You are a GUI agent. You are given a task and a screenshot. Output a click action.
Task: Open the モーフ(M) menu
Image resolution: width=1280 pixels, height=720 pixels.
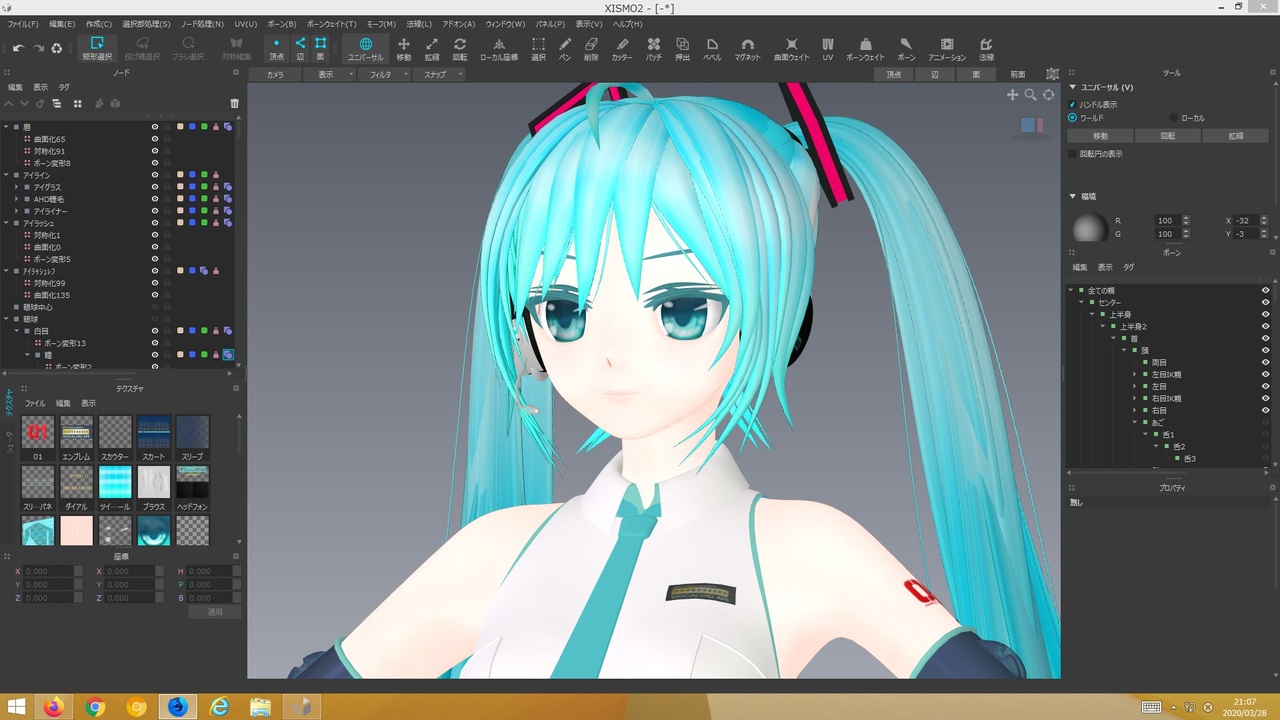pos(380,23)
